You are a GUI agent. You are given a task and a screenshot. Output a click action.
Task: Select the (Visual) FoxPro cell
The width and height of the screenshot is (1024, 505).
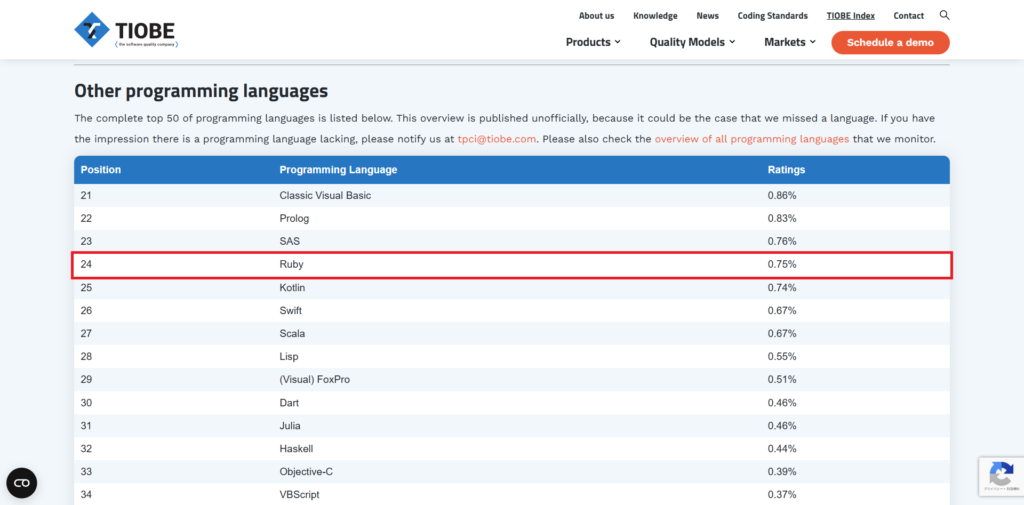click(315, 380)
